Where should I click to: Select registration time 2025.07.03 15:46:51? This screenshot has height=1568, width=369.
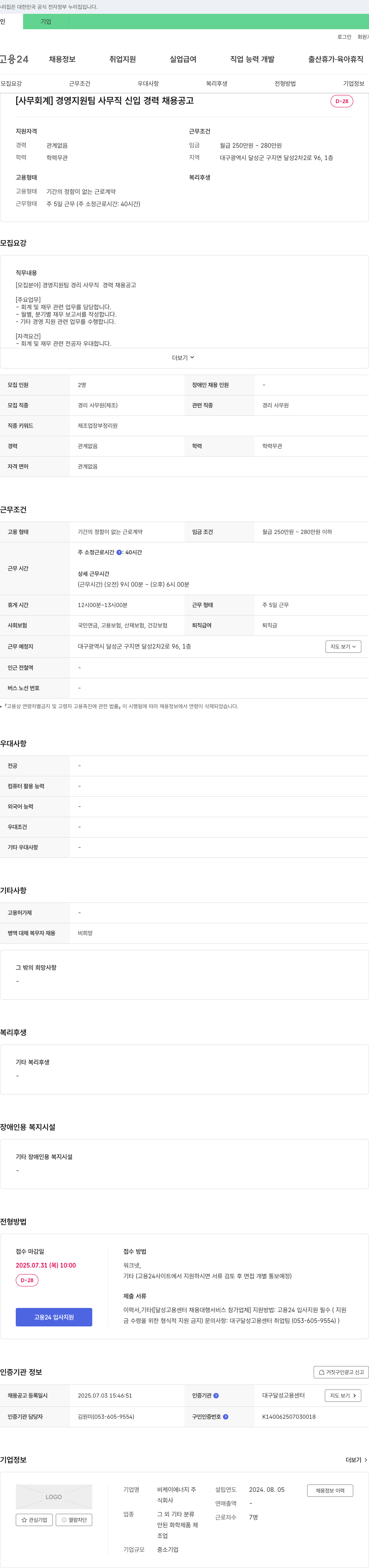(x=105, y=1395)
